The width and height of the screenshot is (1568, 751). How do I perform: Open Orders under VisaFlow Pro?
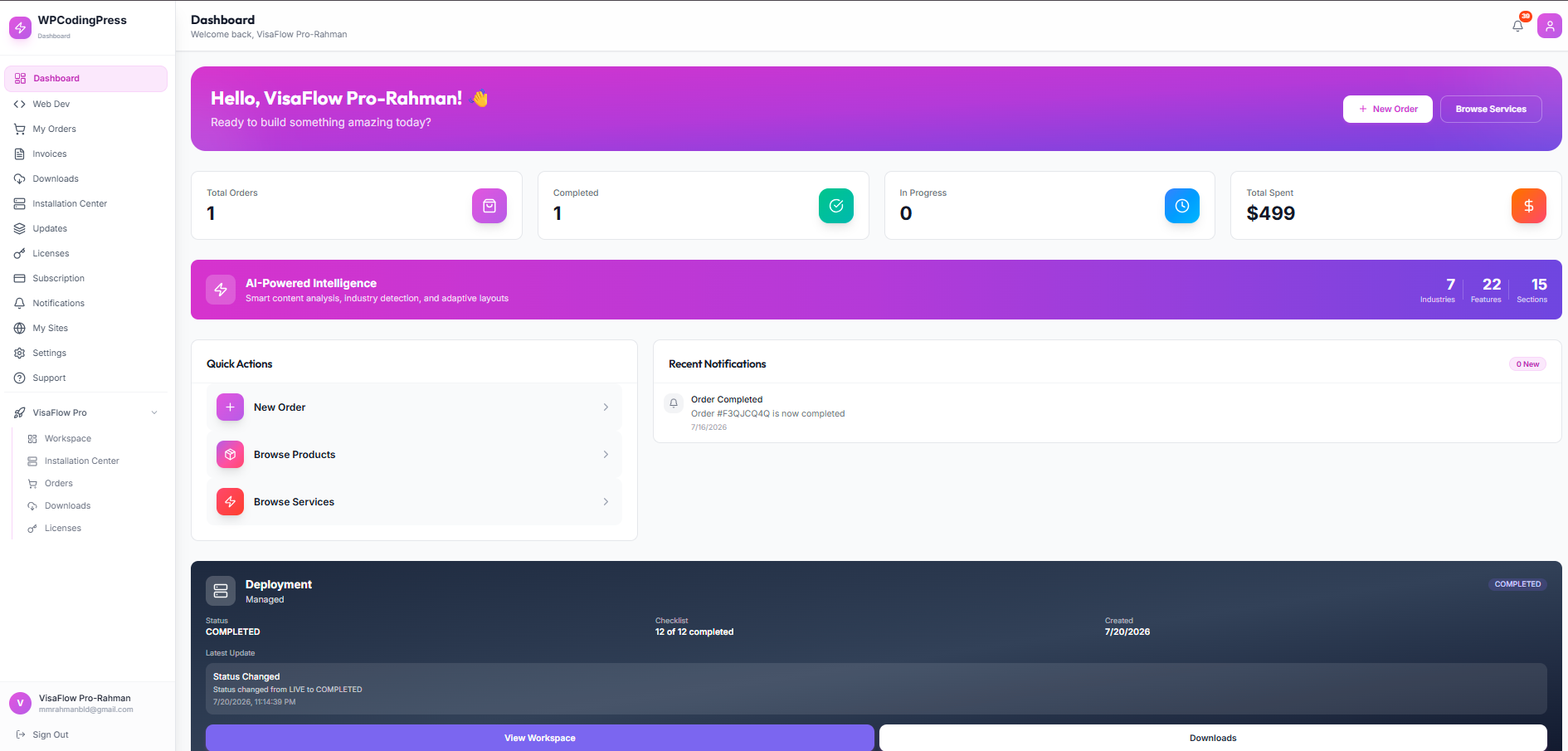click(x=93, y=484)
